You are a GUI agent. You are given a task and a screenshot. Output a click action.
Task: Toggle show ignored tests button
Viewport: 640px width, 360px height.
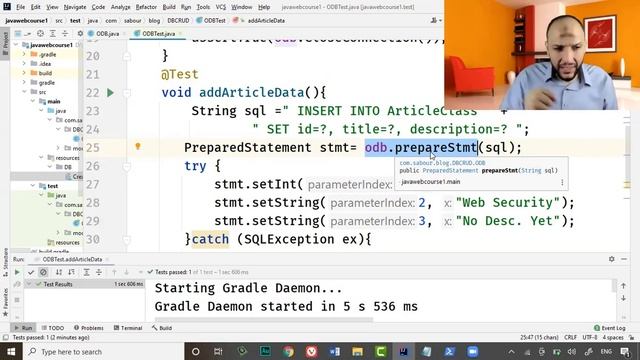point(43,272)
